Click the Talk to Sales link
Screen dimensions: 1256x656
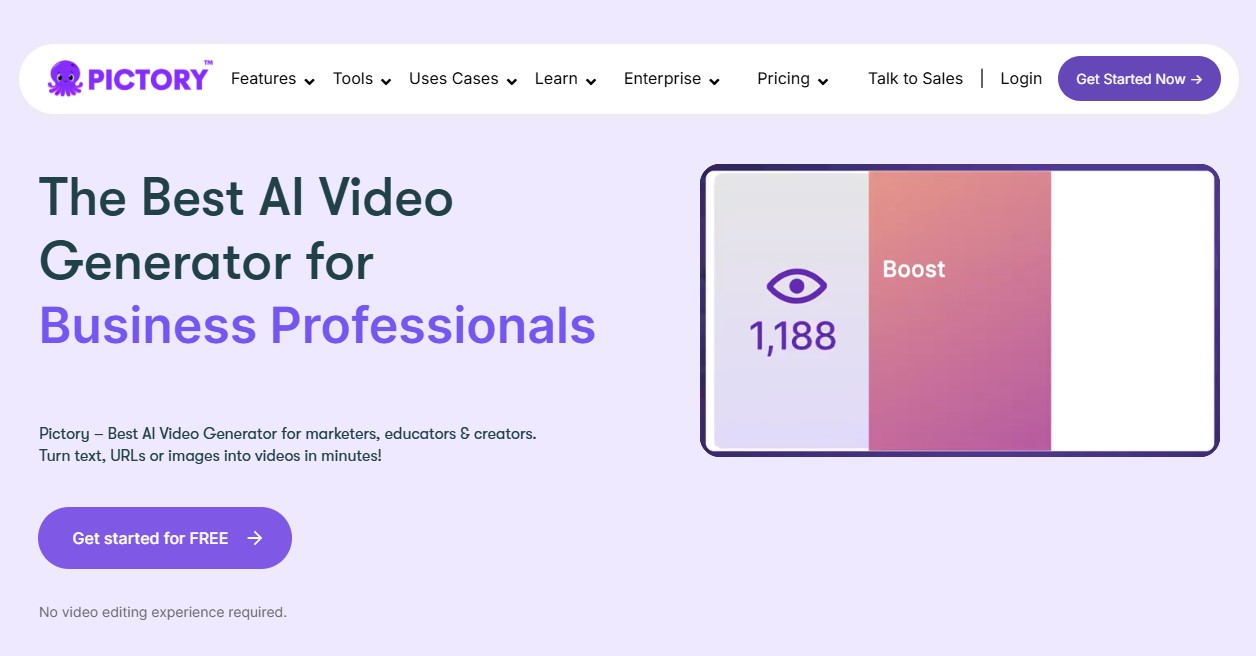click(x=915, y=79)
